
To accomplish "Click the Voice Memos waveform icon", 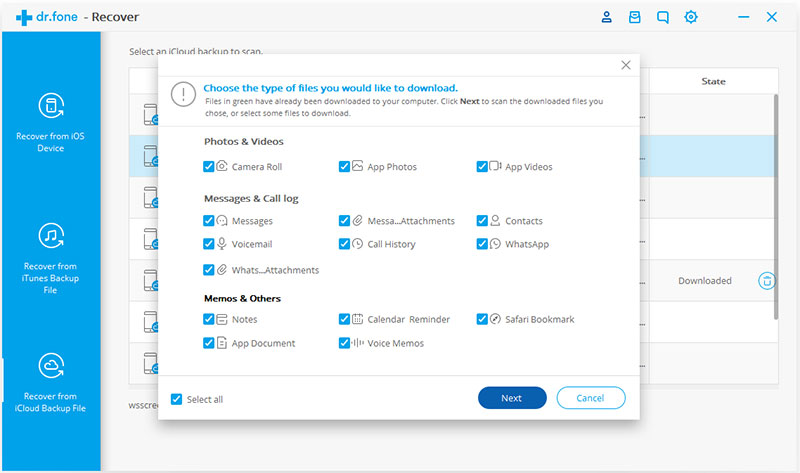I will 357,343.
